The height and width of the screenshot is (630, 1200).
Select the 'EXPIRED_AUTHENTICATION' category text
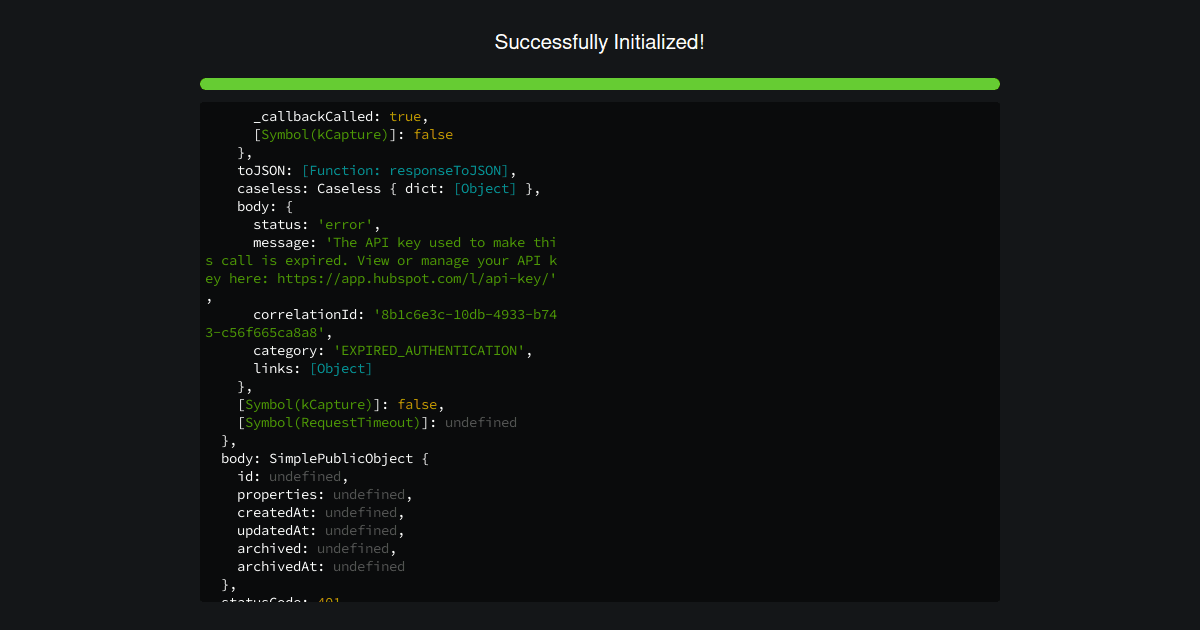pos(427,350)
